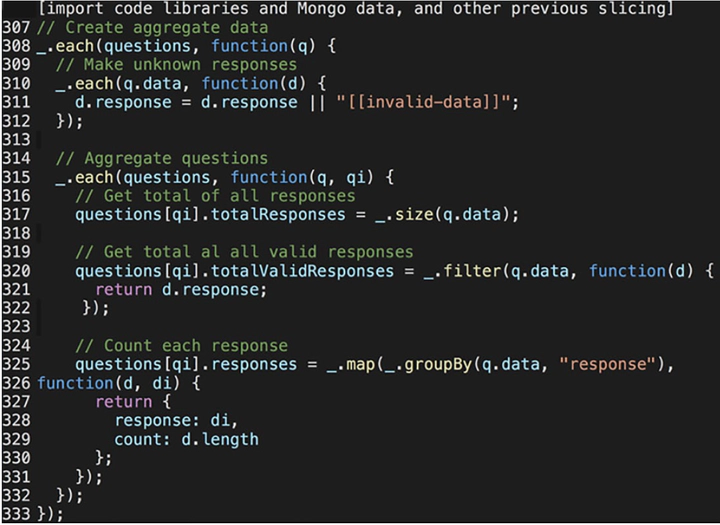Click line number 307 in the gutter
720x525 pixels.
tap(18, 27)
